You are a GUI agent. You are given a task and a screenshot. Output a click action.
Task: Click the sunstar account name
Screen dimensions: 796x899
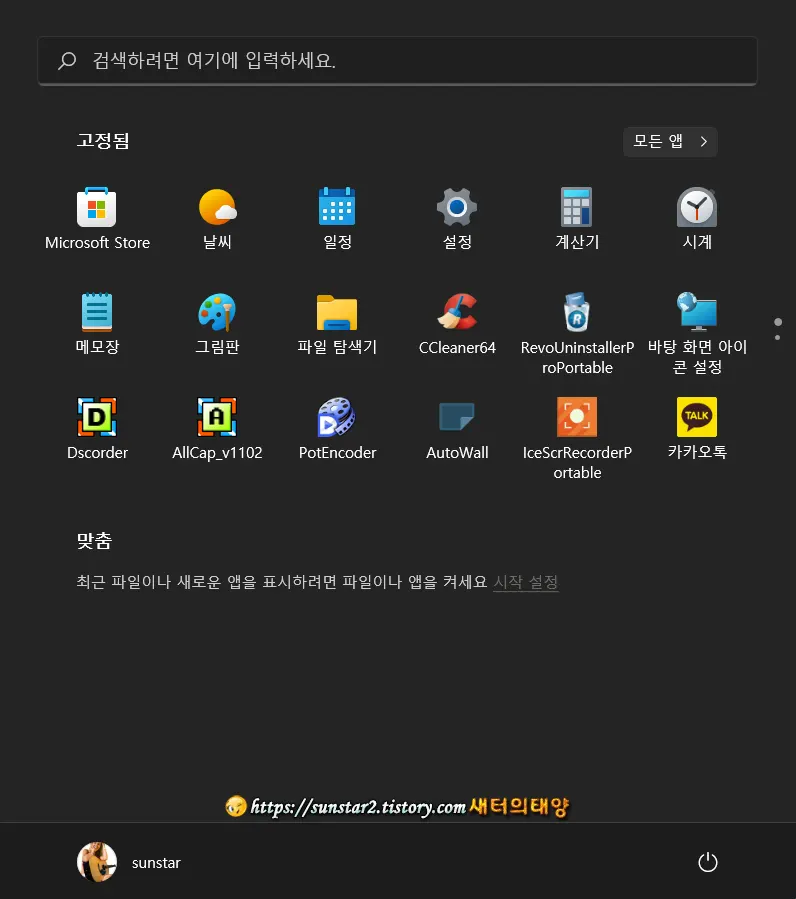(156, 863)
